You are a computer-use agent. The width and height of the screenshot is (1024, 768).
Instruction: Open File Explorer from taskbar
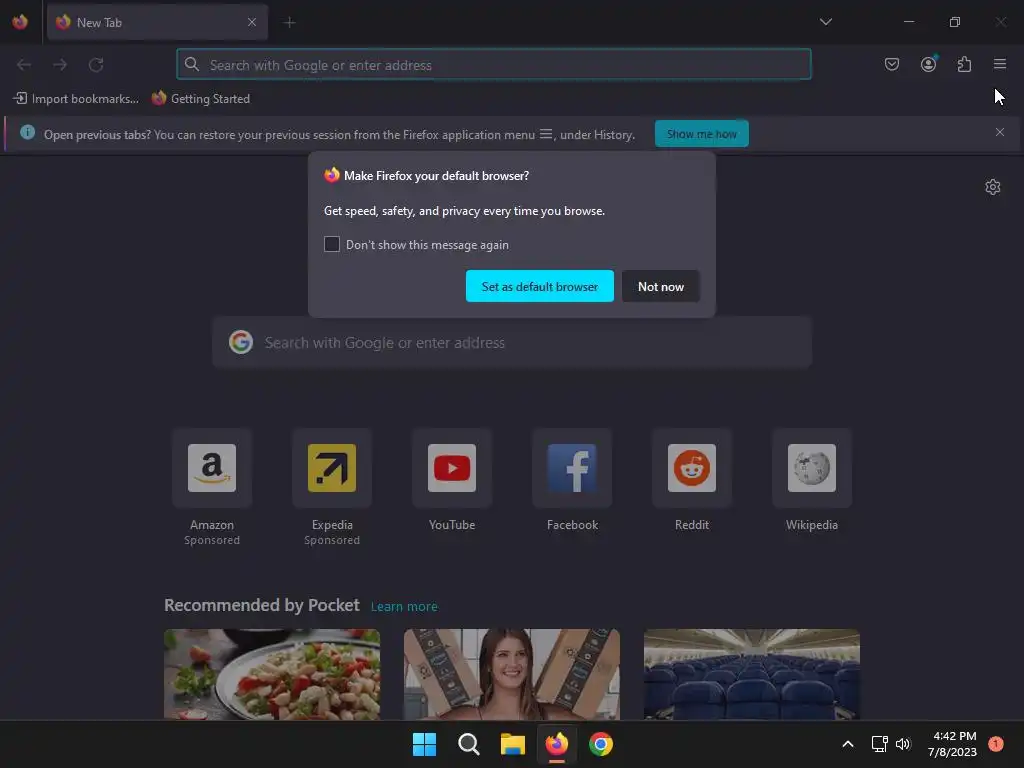pyautogui.click(x=513, y=744)
